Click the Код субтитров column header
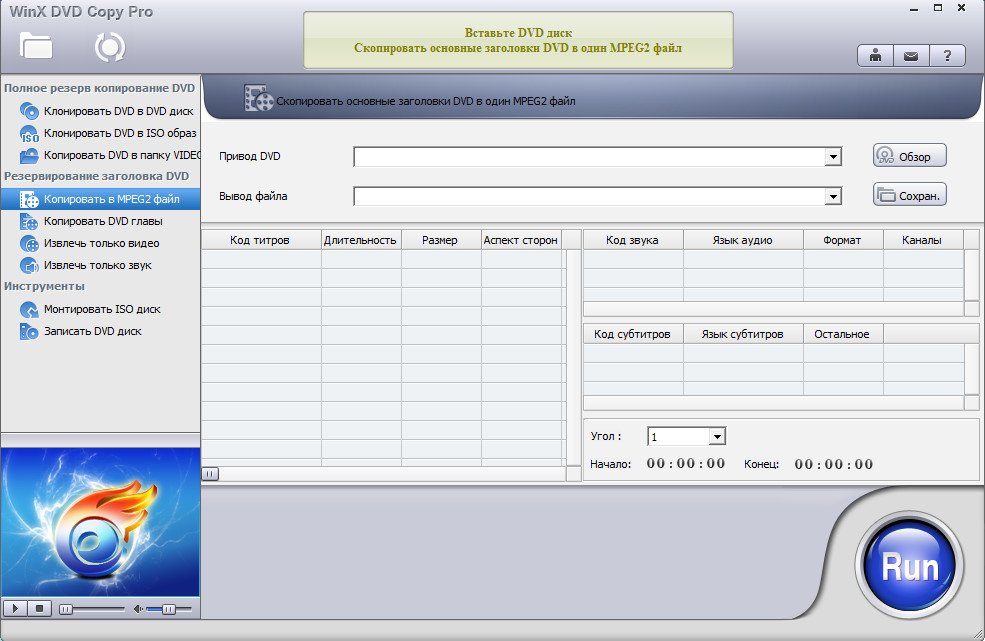This screenshot has height=641, width=985. (633, 334)
